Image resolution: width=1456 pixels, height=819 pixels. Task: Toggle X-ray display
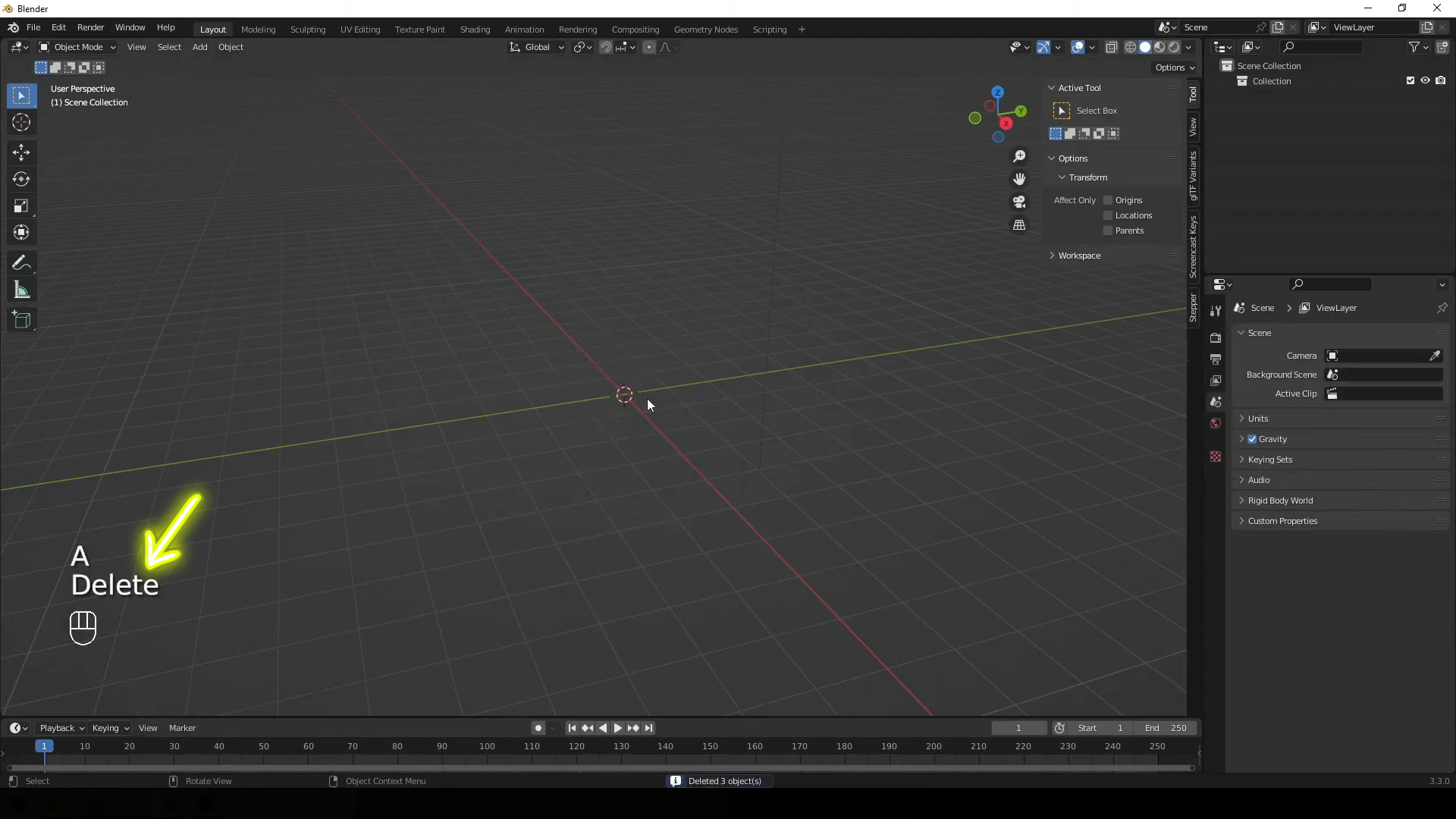pos(1112,47)
